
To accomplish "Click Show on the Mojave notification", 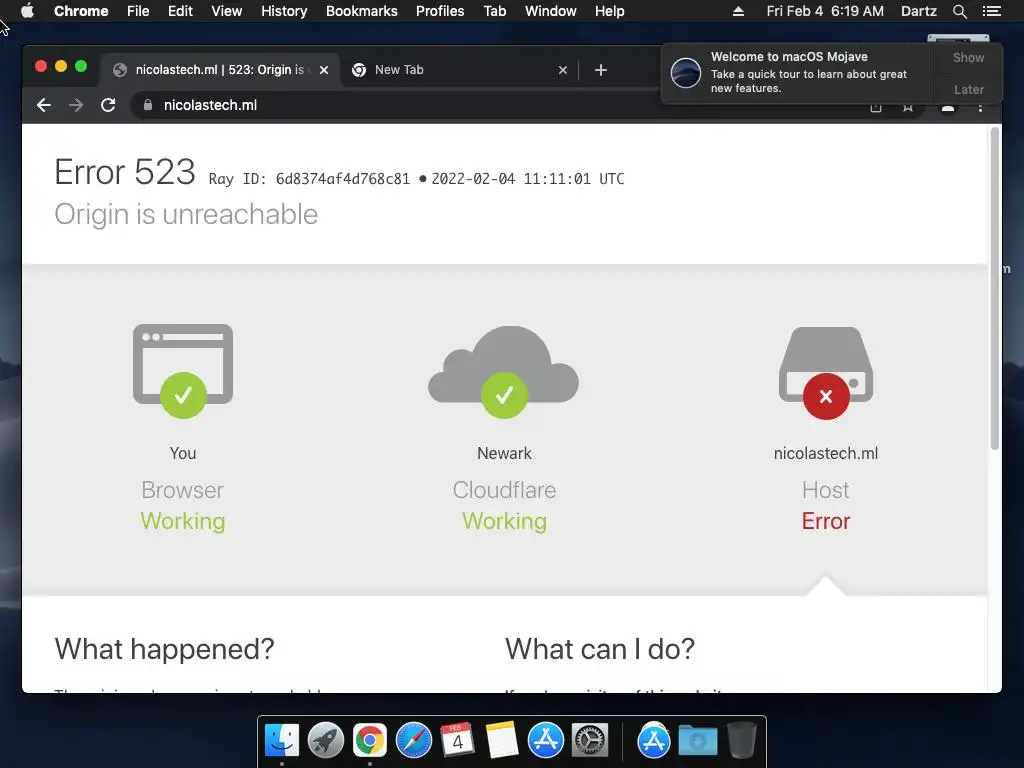I will [x=968, y=57].
